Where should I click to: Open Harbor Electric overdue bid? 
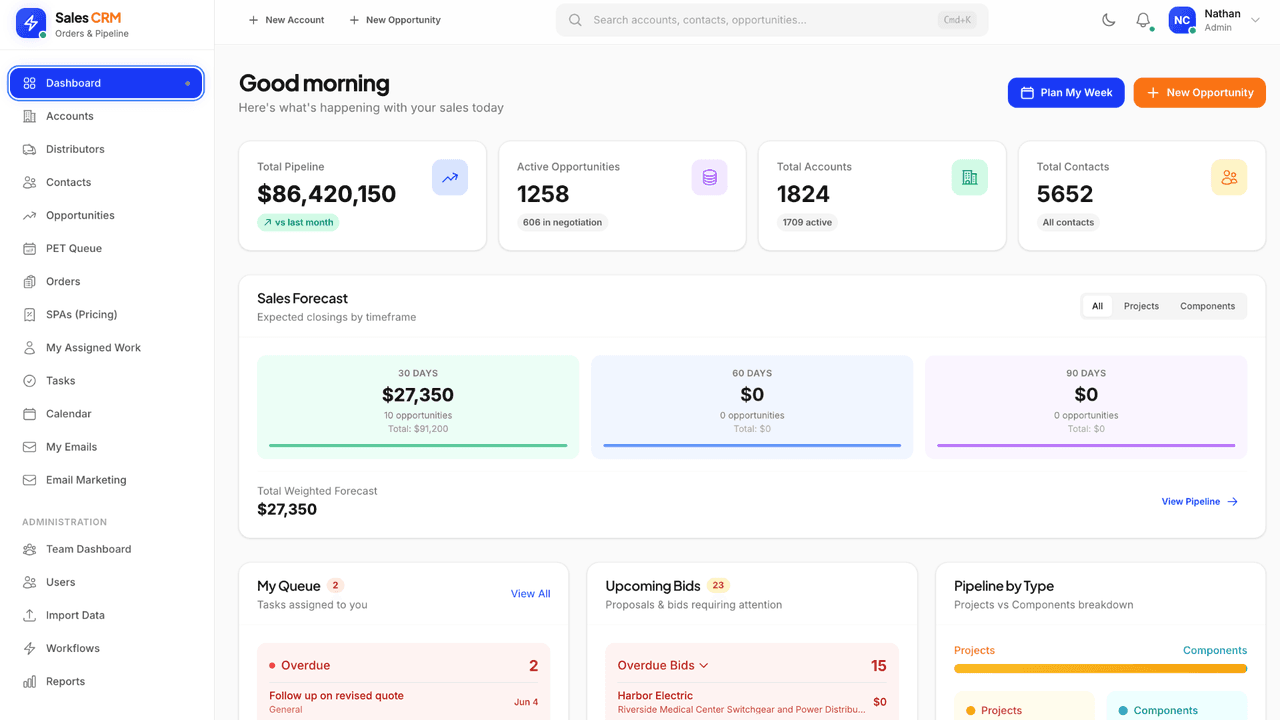tap(752, 702)
